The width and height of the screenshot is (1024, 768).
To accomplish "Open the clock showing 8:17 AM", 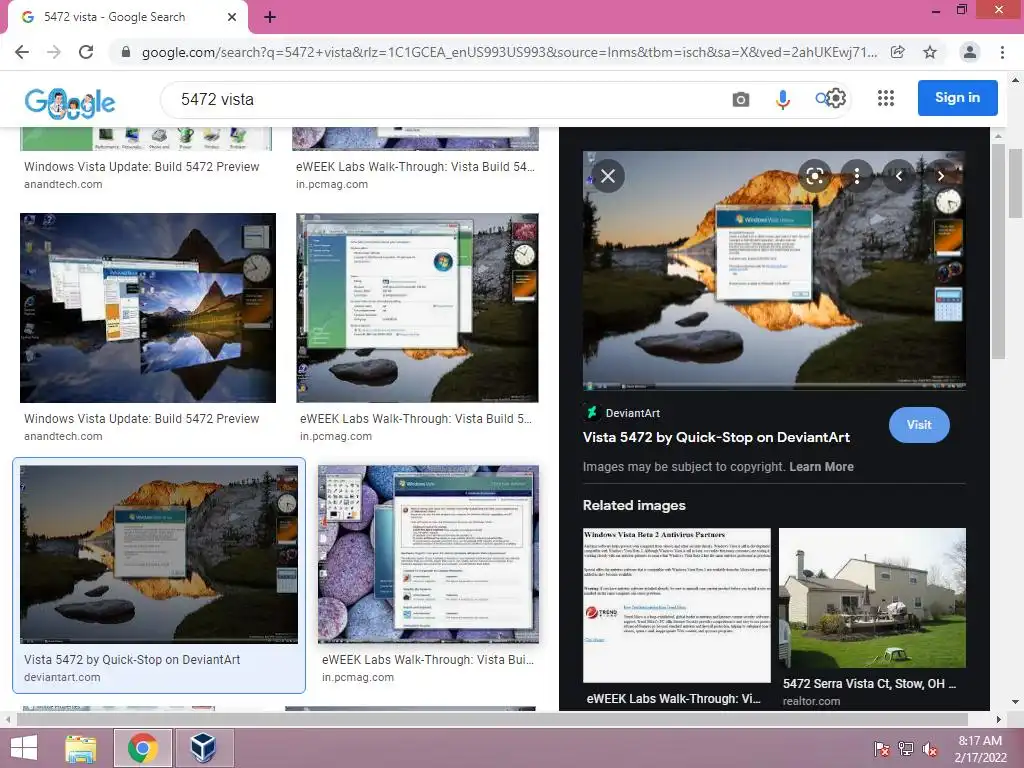I will (x=980, y=749).
